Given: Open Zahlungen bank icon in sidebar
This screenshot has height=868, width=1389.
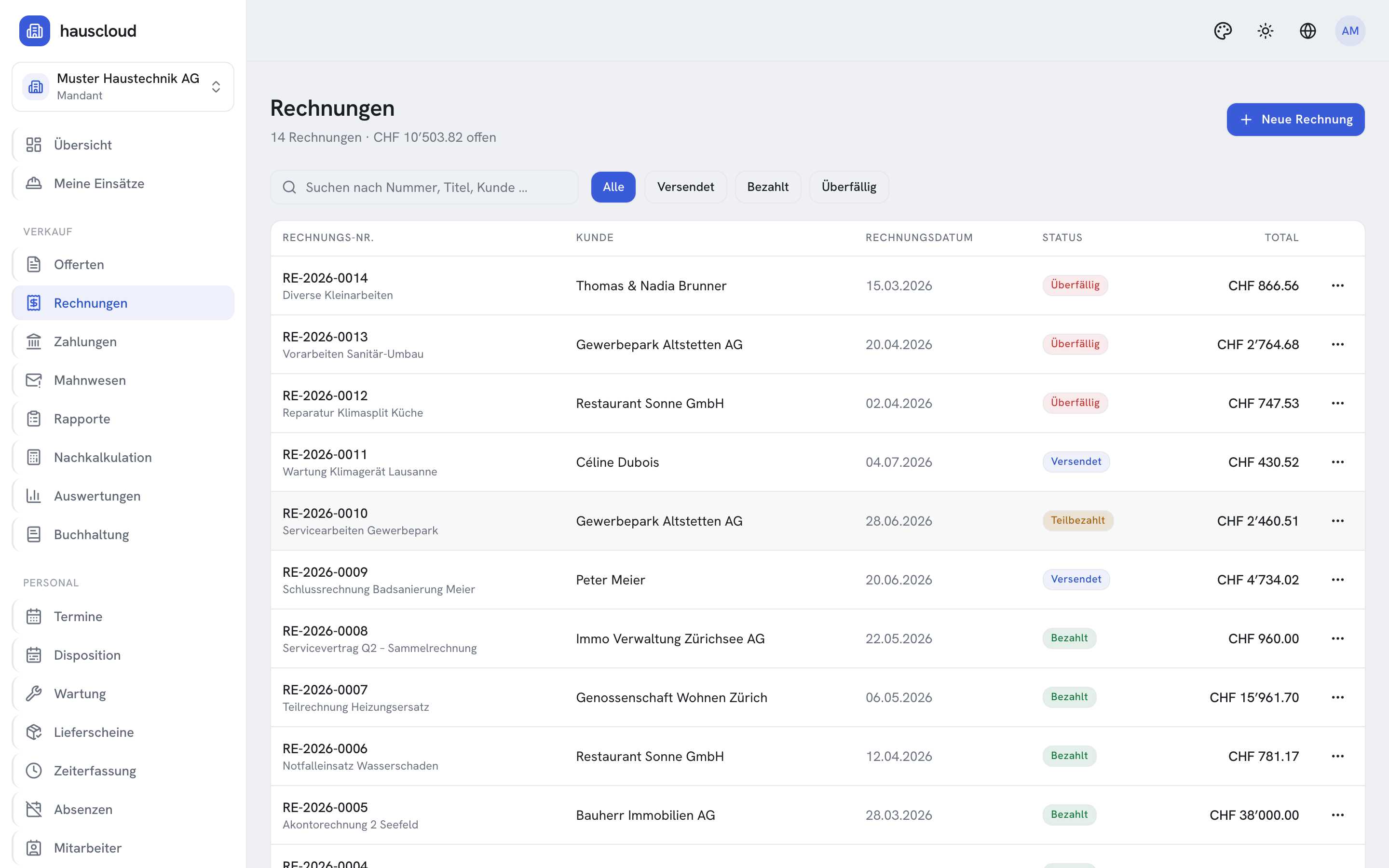Looking at the screenshot, I should [34, 341].
